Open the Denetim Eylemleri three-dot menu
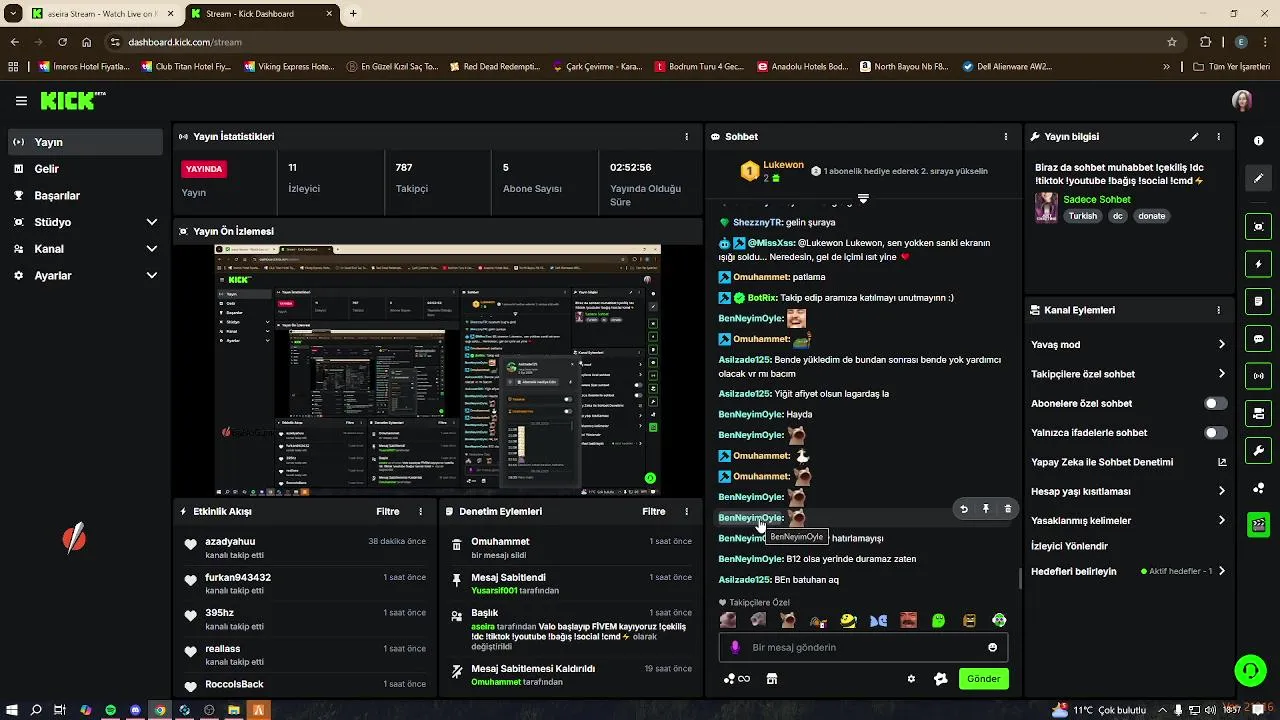This screenshot has width=1280, height=720. point(686,511)
